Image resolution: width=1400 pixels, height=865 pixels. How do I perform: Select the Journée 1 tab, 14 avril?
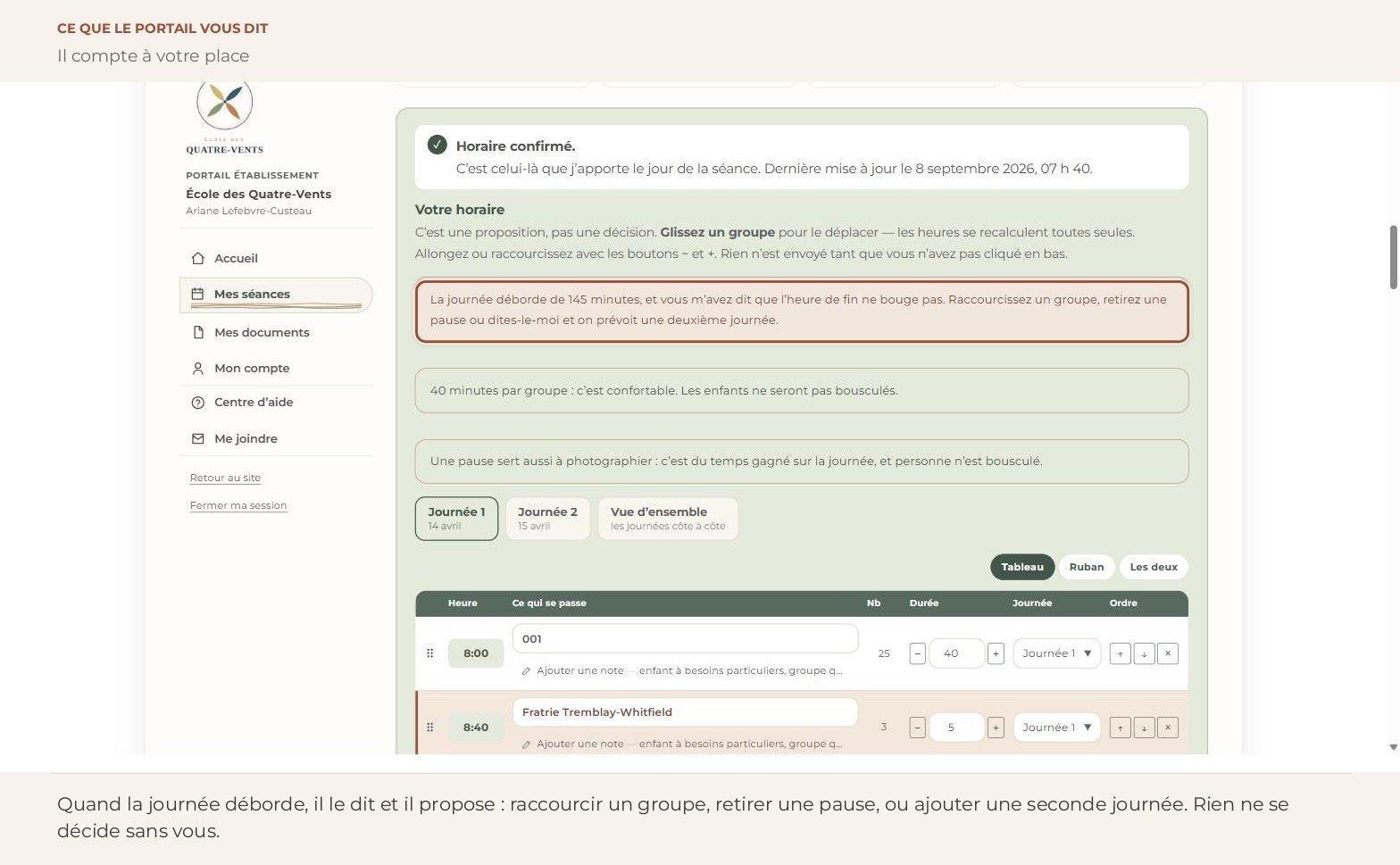click(x=456, y=519)
